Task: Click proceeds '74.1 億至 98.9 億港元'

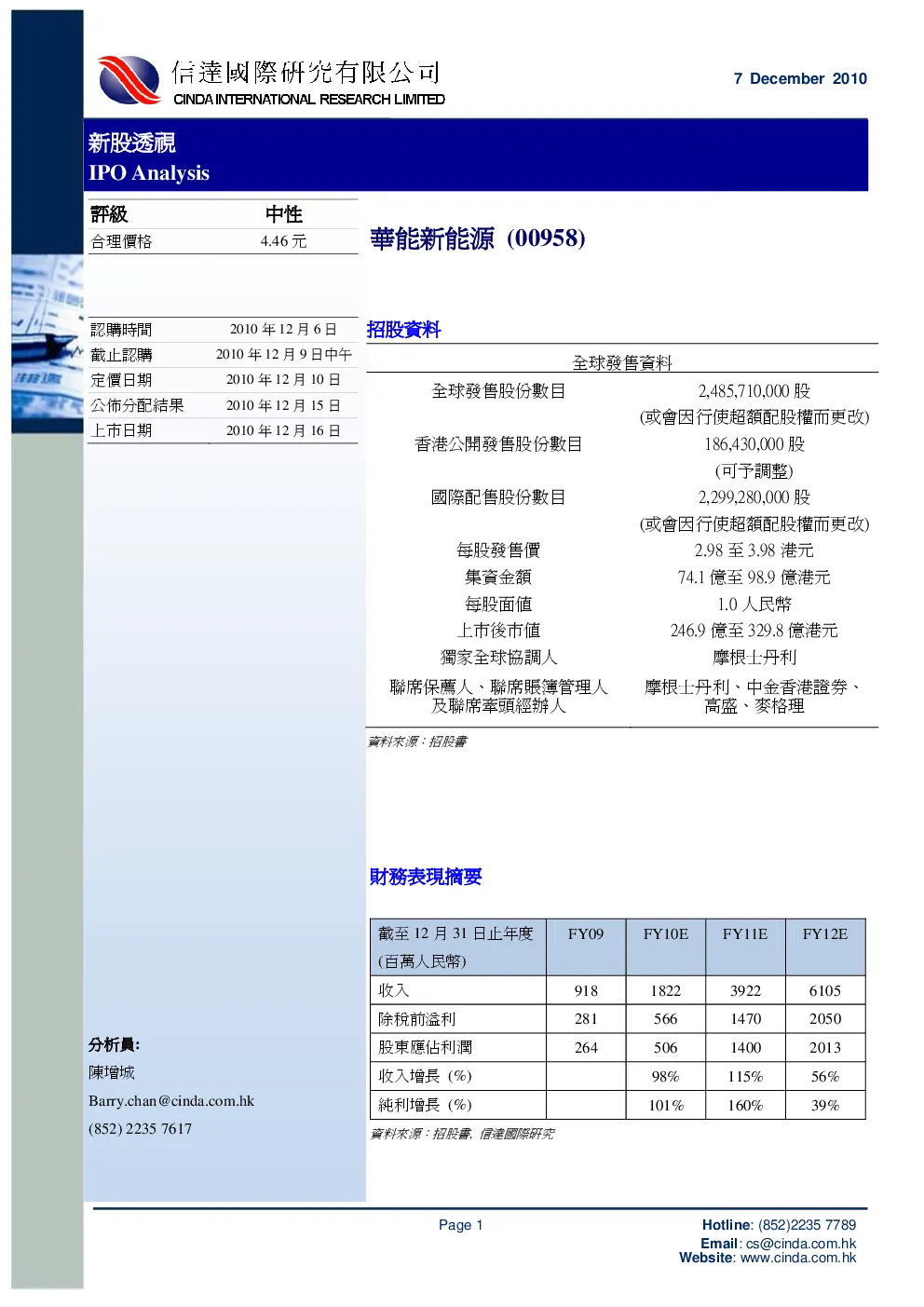Action: point(754,578)
